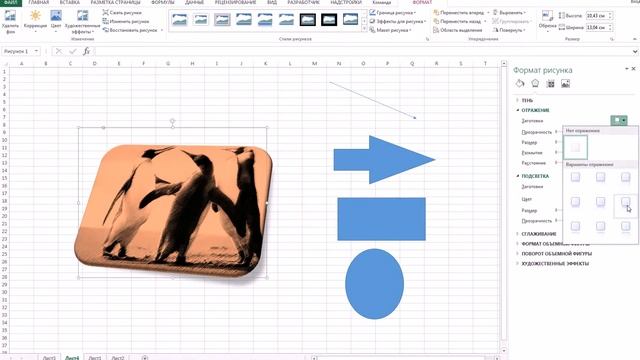Click into the Height (Высота) size field
The width and height of the screenshot is (640, 360).
597,16
